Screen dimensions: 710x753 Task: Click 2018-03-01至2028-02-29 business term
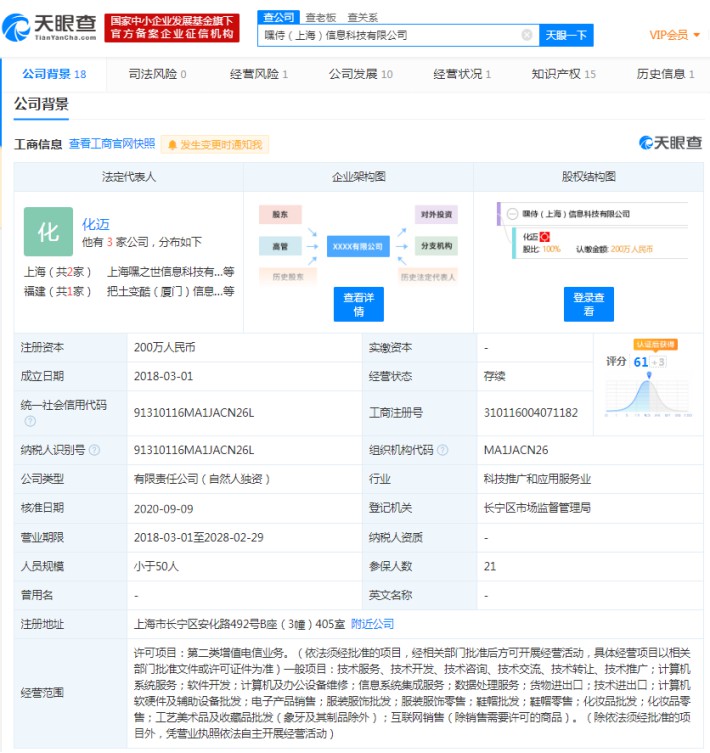pos(199,537)
